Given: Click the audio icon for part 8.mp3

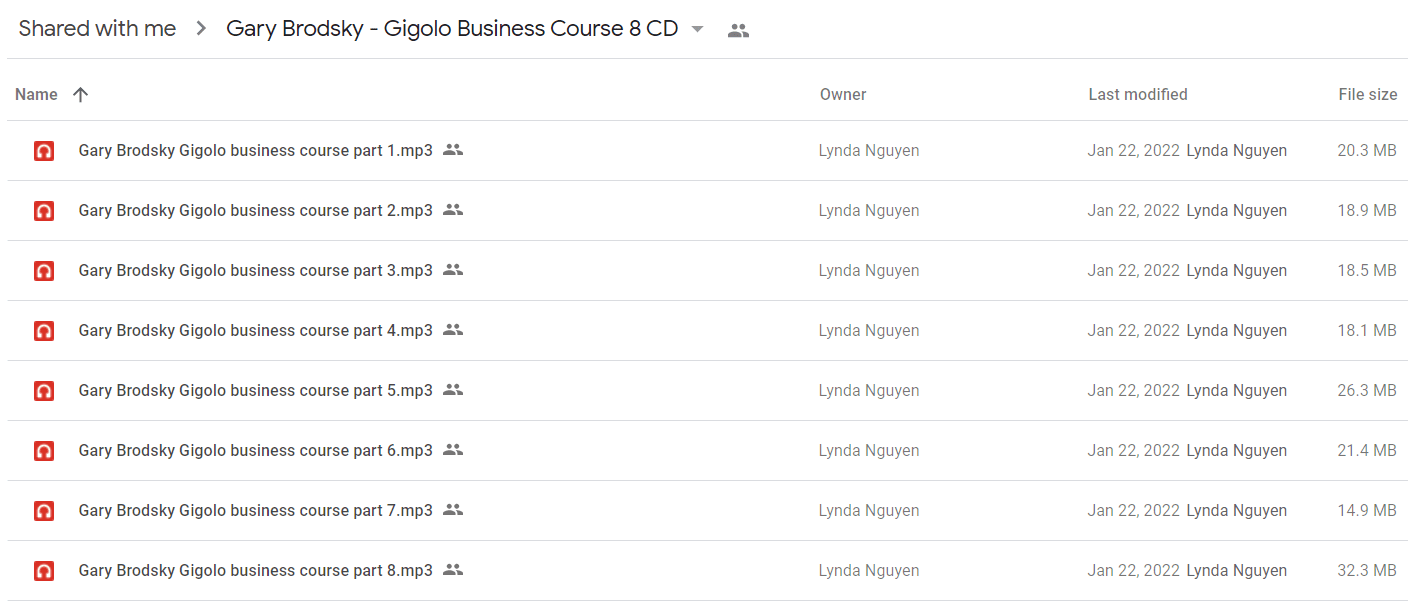Looking at the screenshot, I should click(x=44, y=571).
